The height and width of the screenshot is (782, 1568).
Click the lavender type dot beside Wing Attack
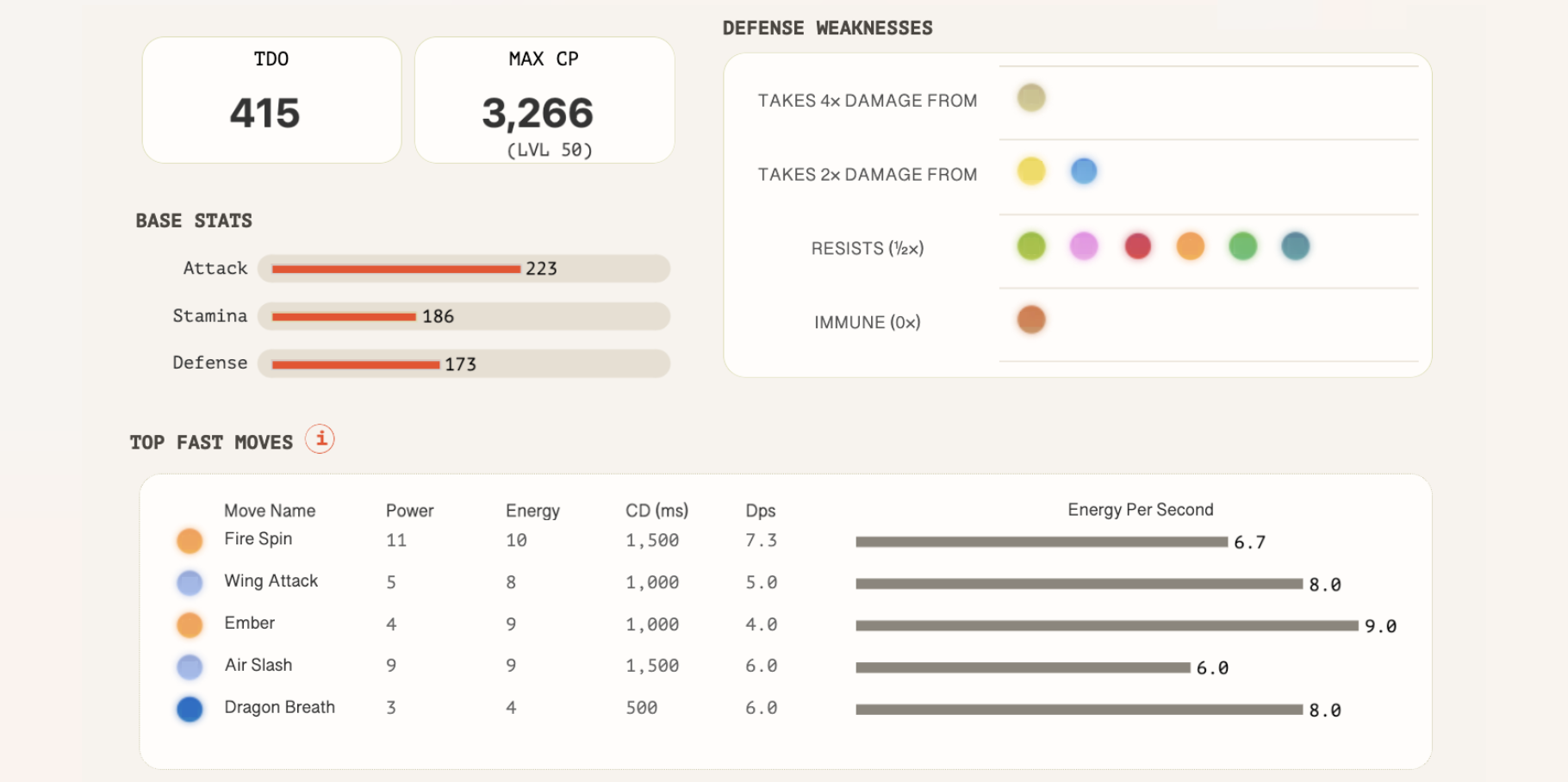190,583
